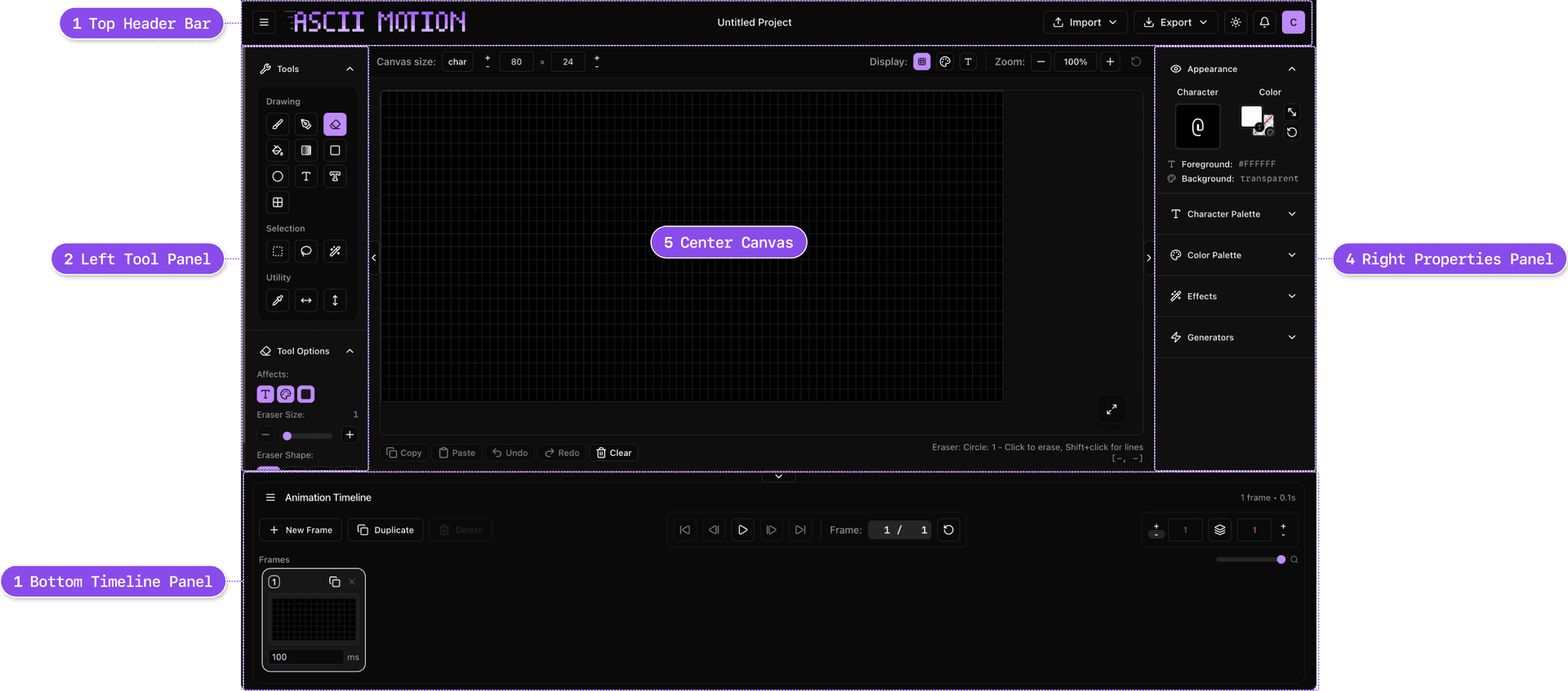Select the Text tool
Image resolution: width=1568 pixels, height=691 pixels.
tap(306, 176)
